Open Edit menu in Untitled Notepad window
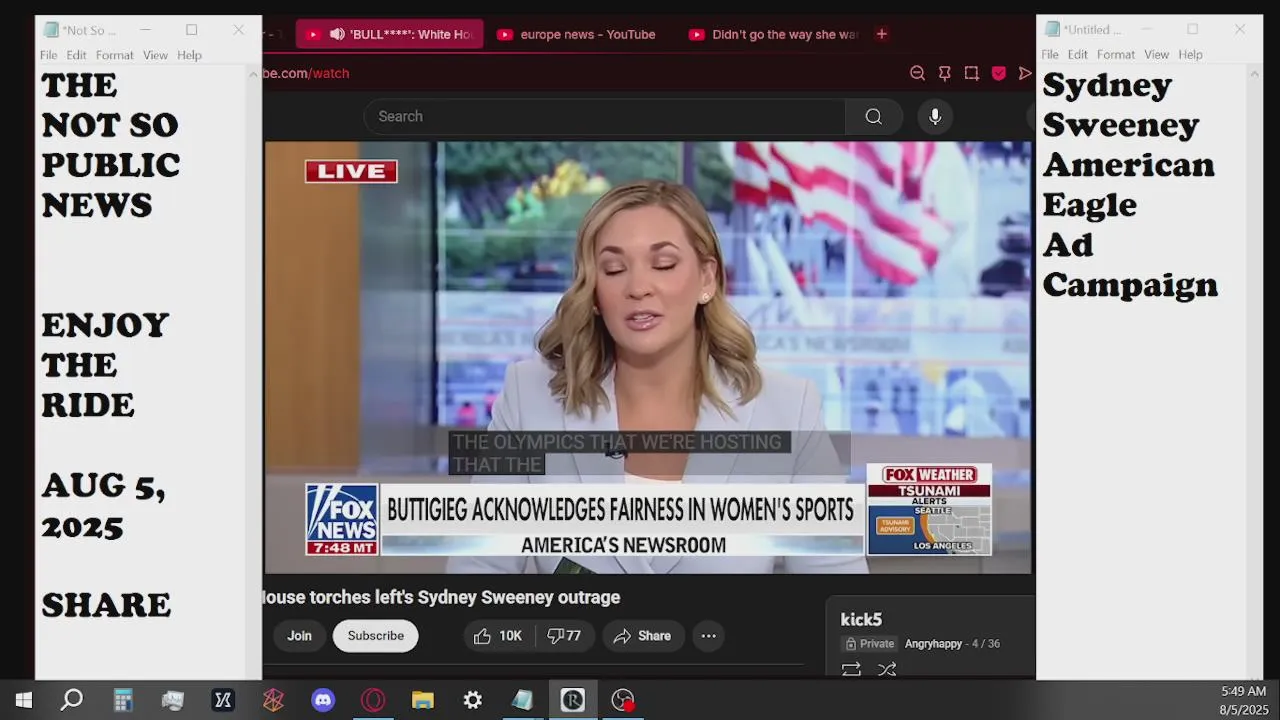 click(1077, 54)
